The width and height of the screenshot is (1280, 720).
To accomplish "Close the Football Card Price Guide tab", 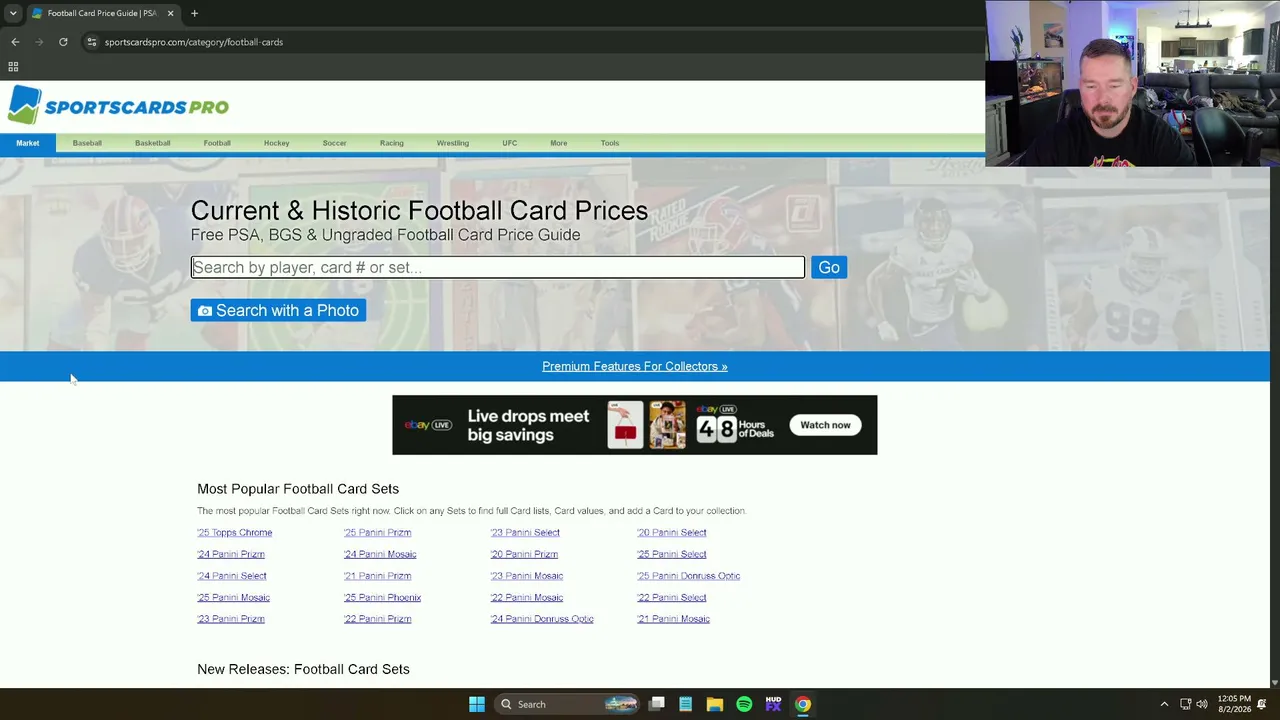I will [170, 13].
